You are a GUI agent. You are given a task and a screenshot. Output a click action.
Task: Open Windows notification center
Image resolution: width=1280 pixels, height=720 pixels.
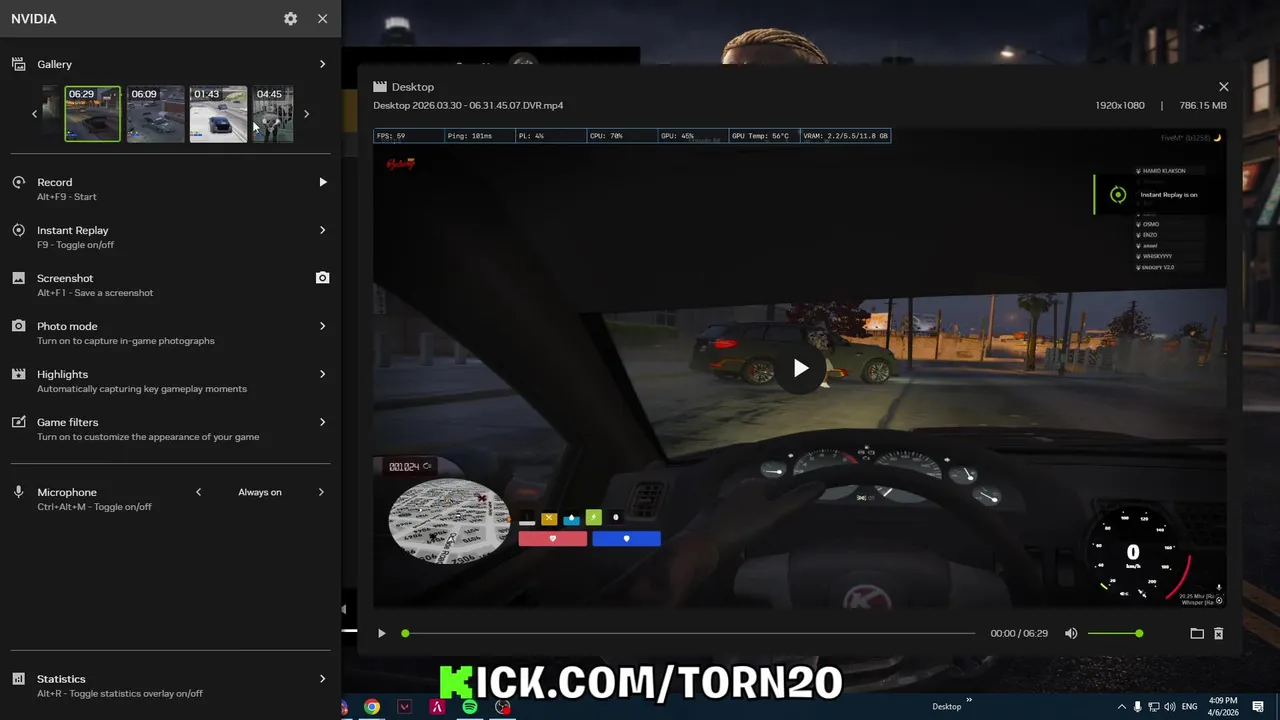(x=1258, y=707)
